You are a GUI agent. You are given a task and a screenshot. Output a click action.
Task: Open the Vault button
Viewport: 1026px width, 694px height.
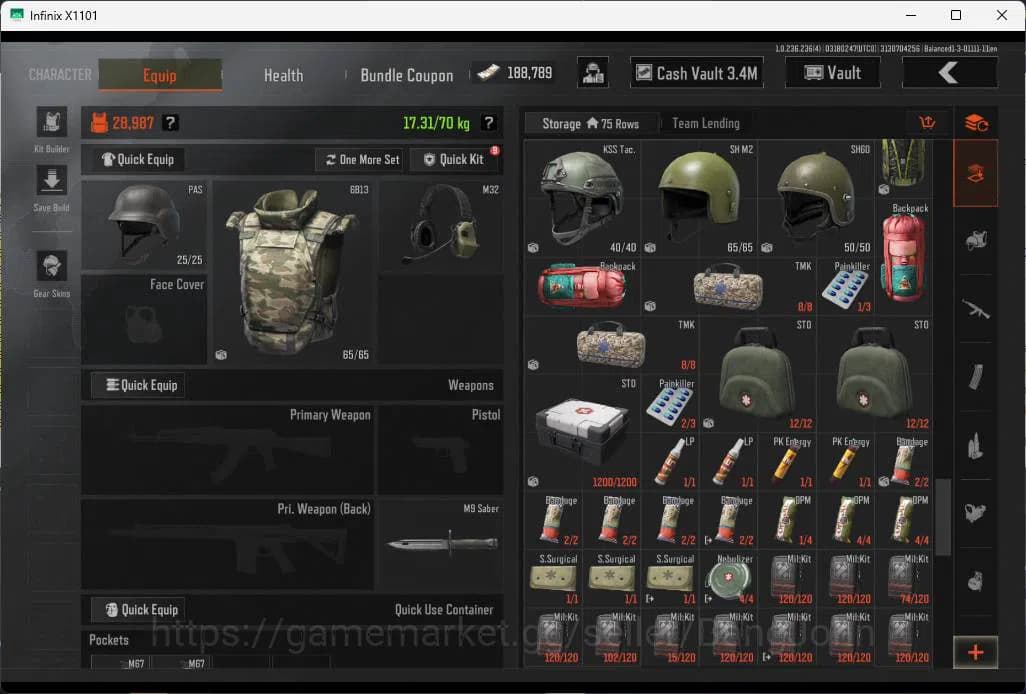832,73
